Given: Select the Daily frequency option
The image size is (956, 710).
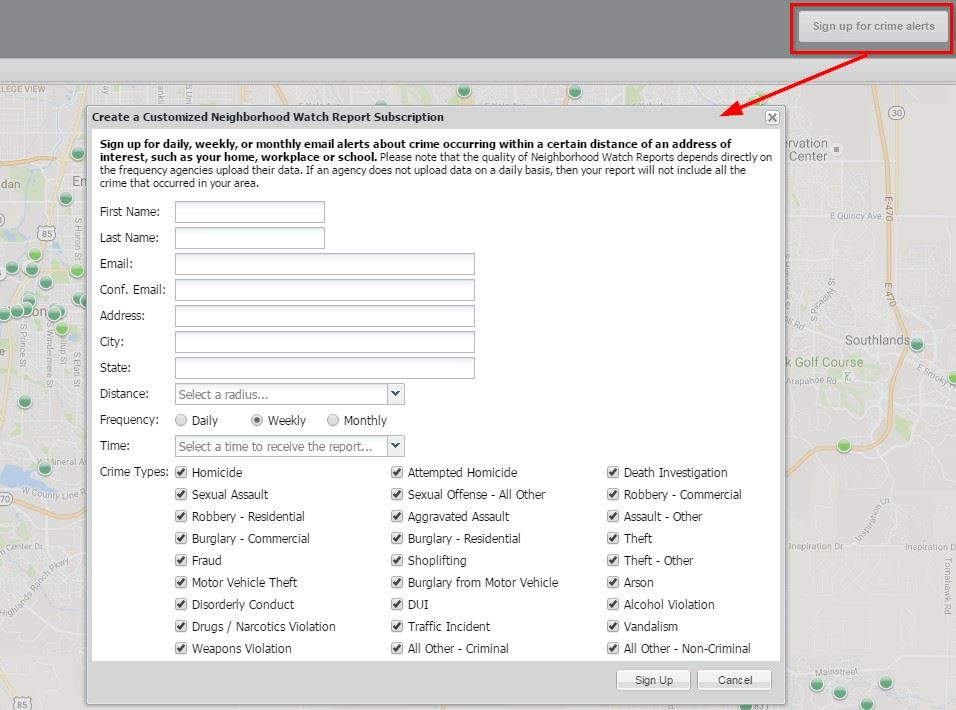Looking at the screenshot, I should pos(181,420).
